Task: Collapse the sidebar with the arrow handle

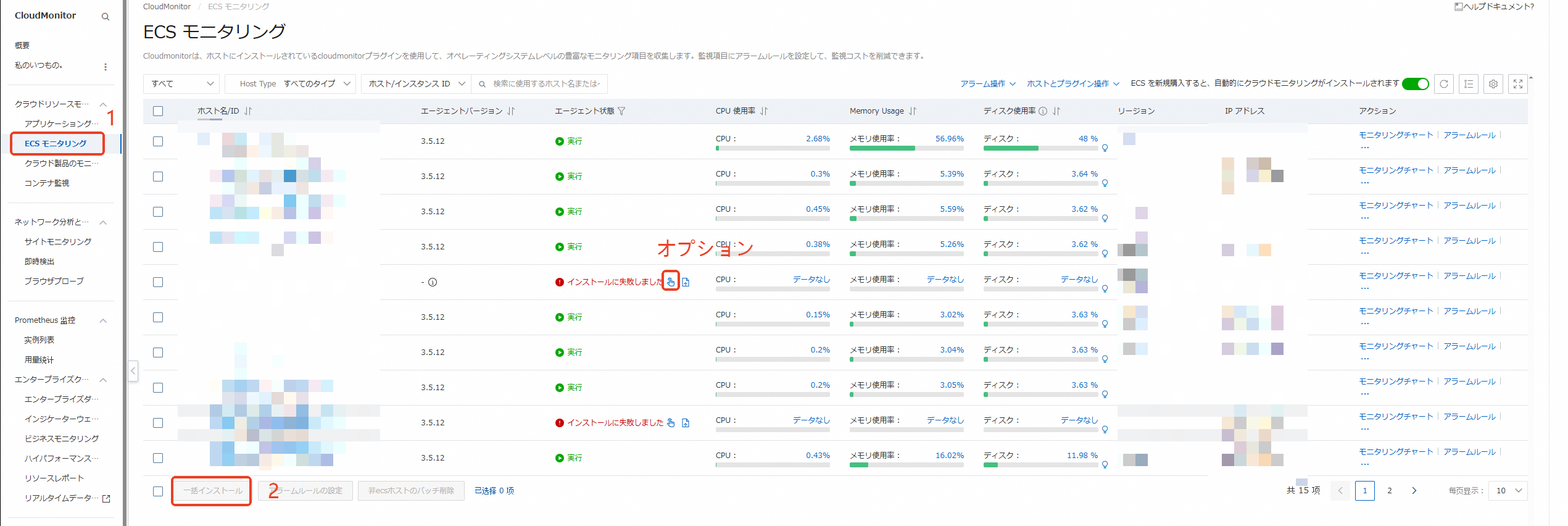Action: [x=133, y=371]
